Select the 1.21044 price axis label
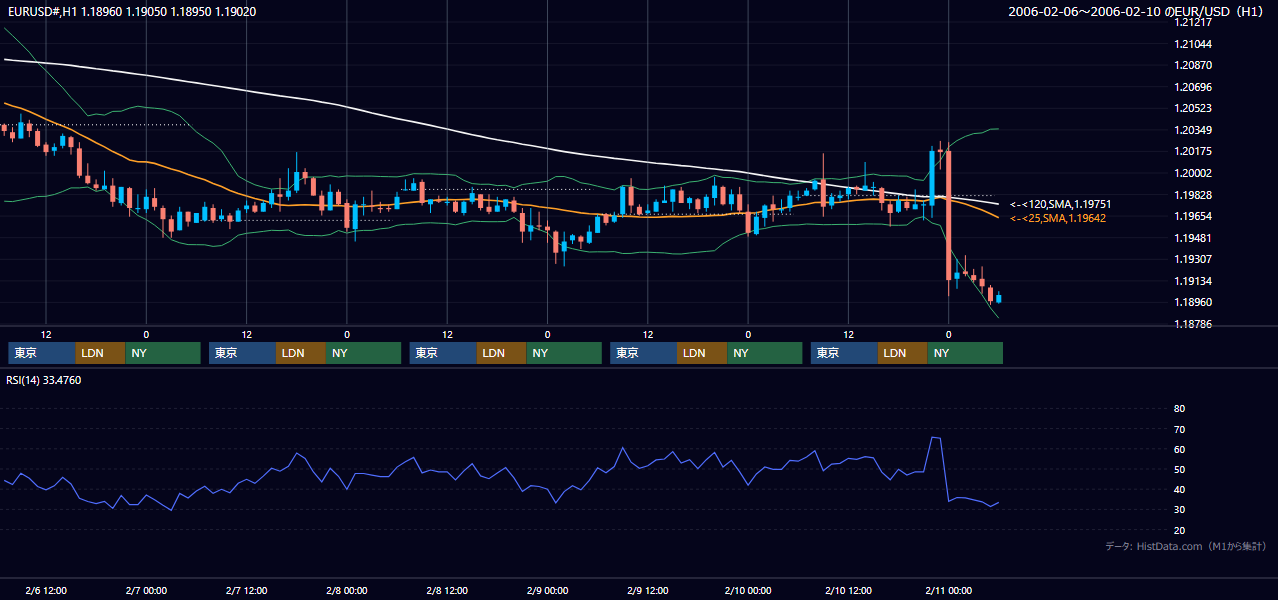Image resolution: width=1278 pixels, height=600 pixels. tap(1193, 44)
